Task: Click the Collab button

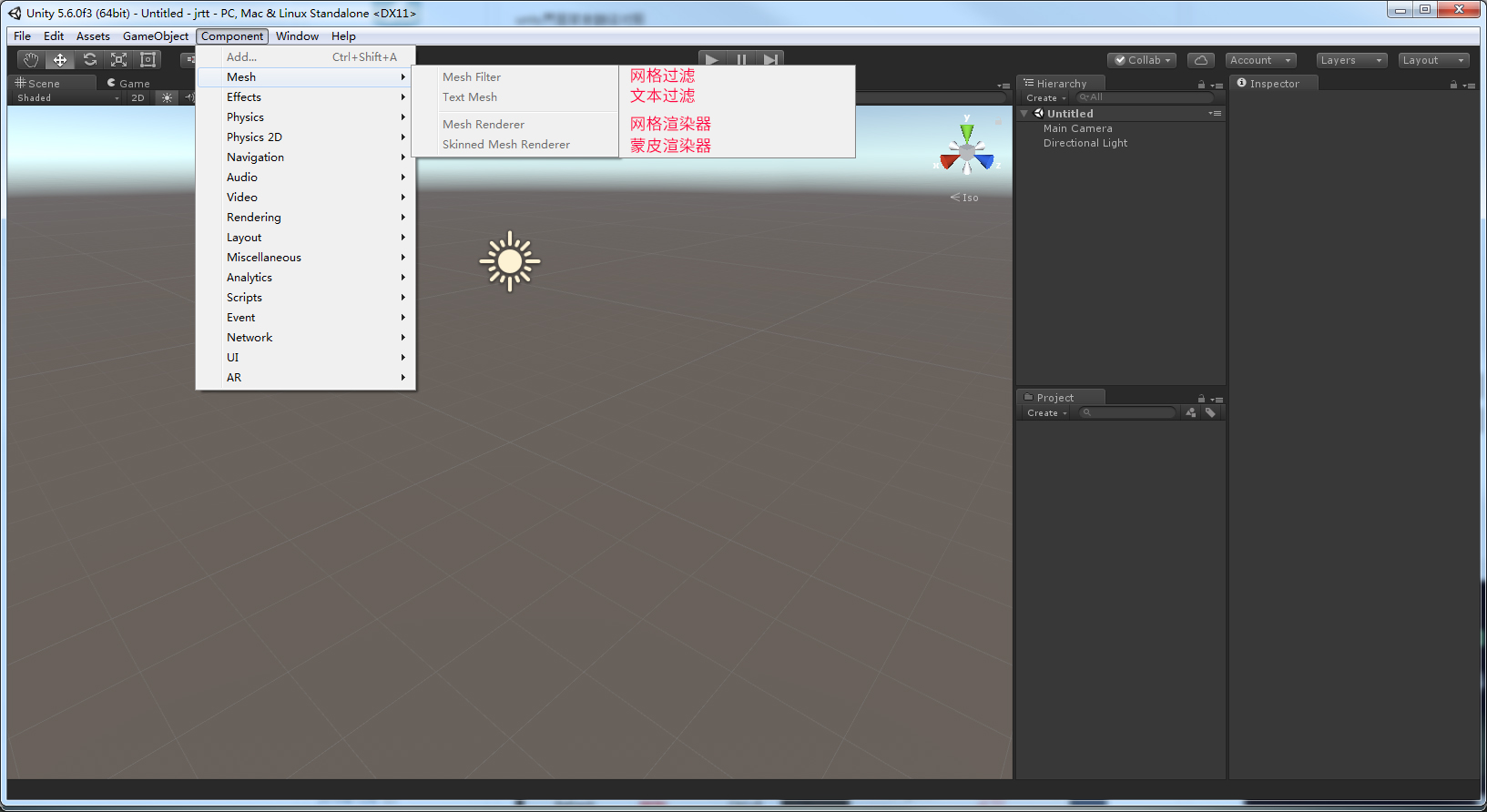Action: pos(1142,60)
